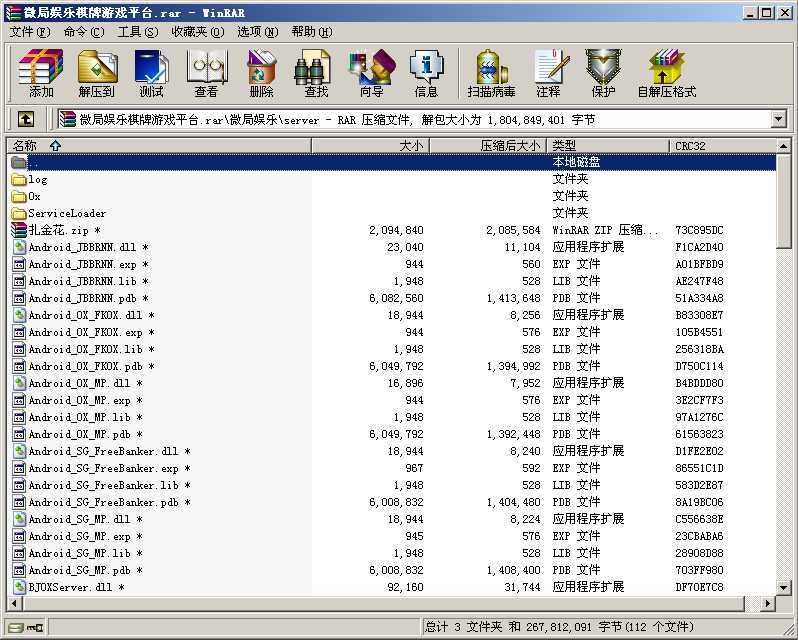Click the vertical scrollbar down arrow

pos(784,588)
